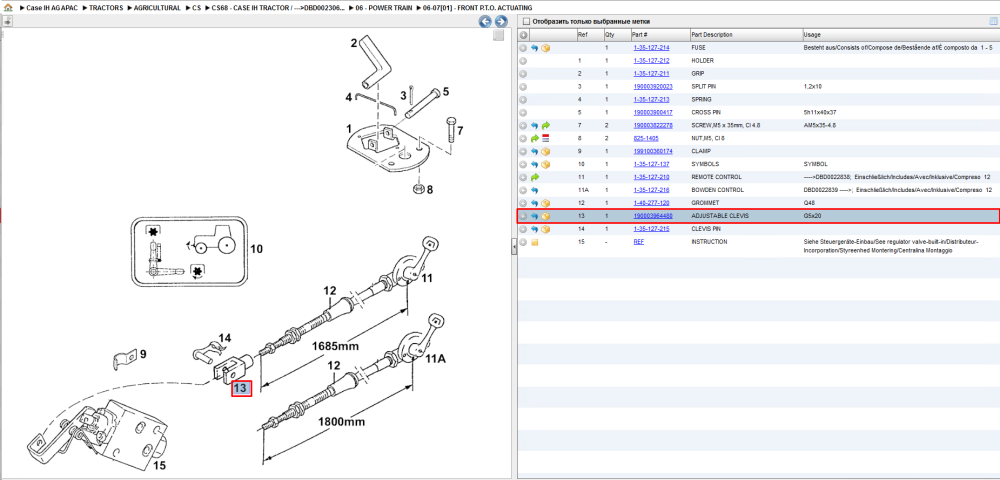Select callout 10 on the diagram

click(x=256, y=248)
